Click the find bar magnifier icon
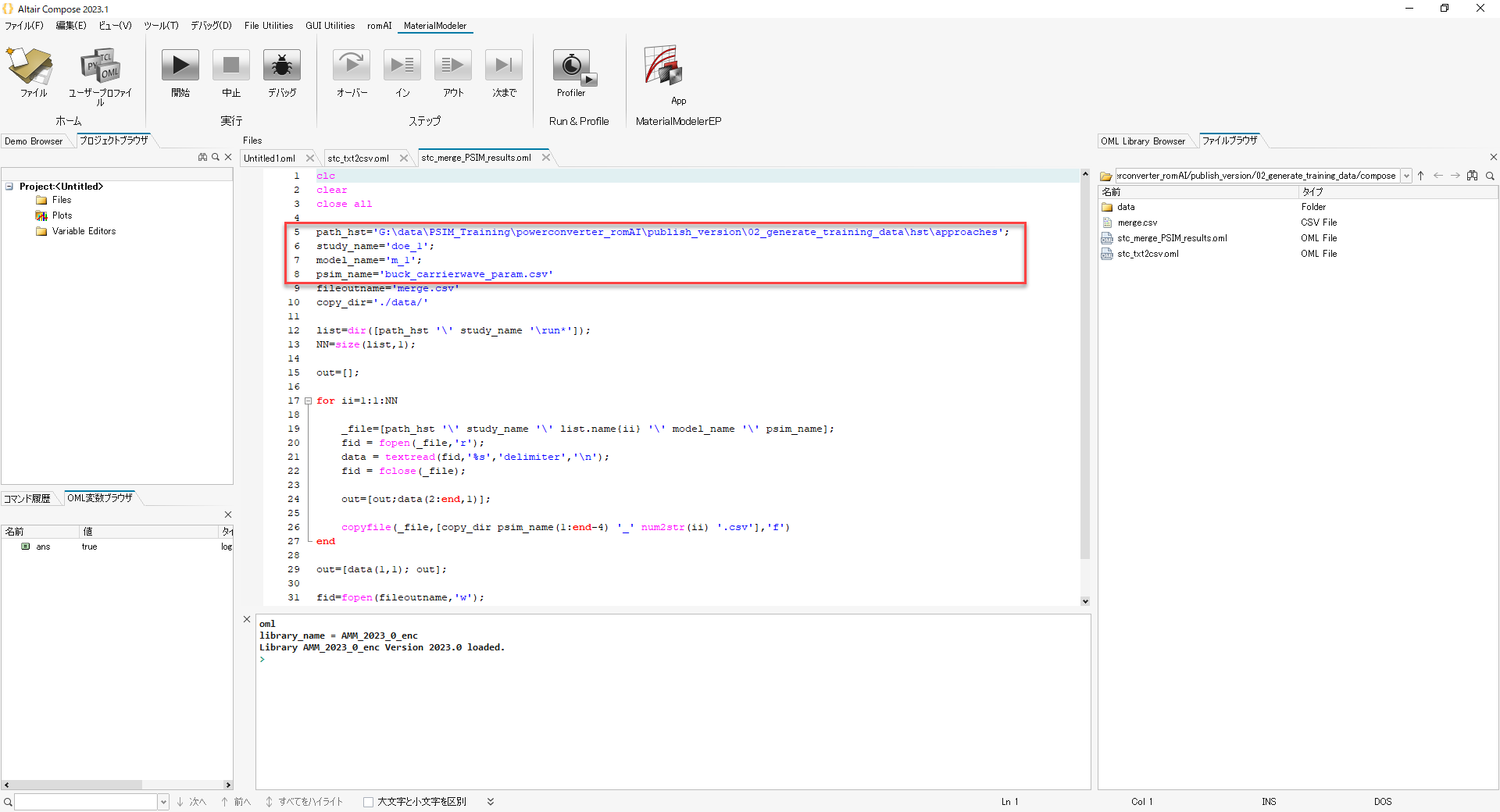This screenshot has height=812, width=1500. click(x=8, y=802)
